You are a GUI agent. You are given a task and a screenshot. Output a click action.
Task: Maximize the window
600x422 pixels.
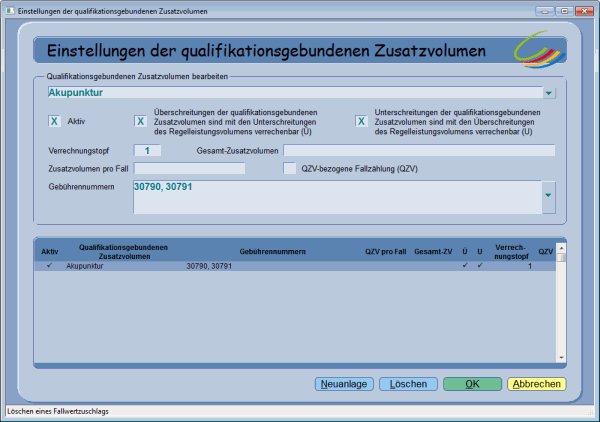click(564, 11)
